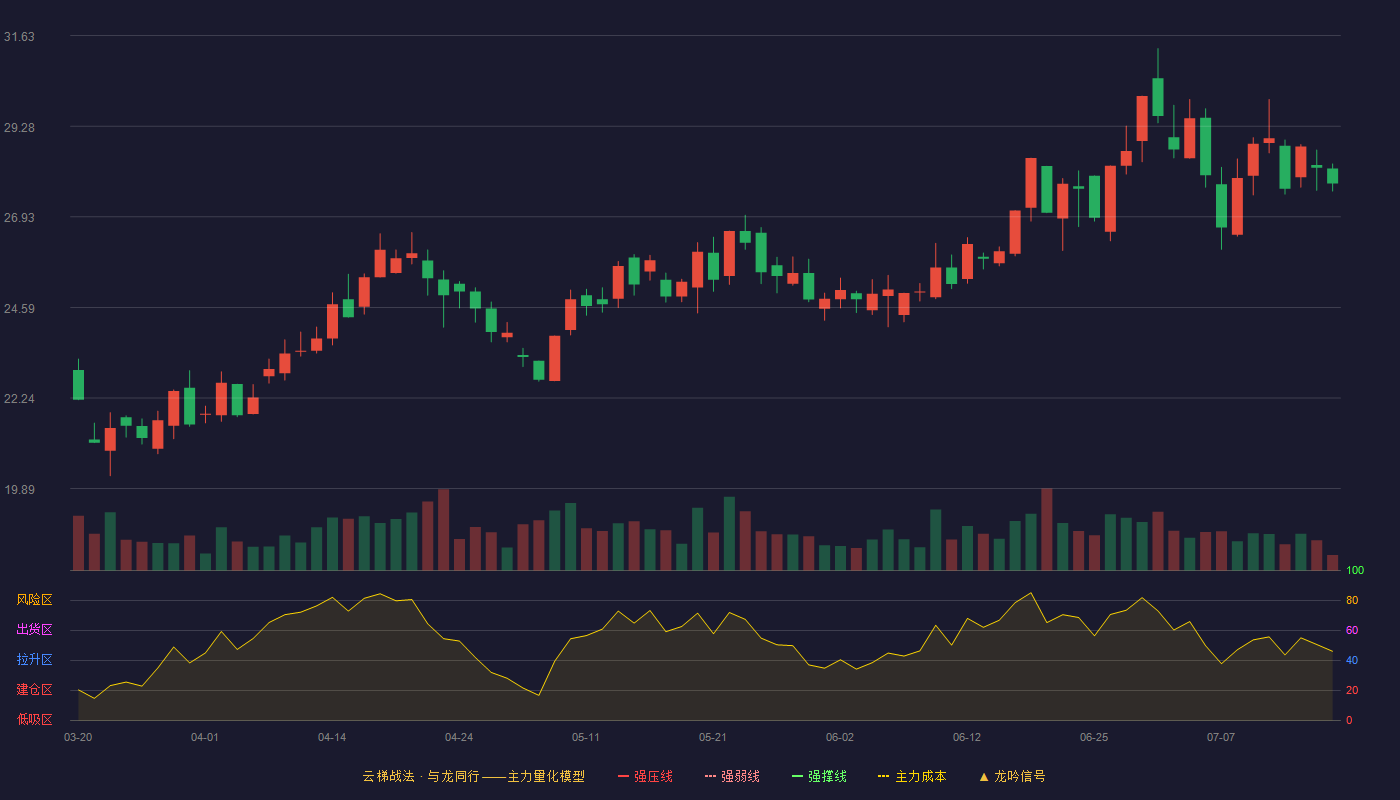Select the 风险区 zone label

(x=34, y=600)
